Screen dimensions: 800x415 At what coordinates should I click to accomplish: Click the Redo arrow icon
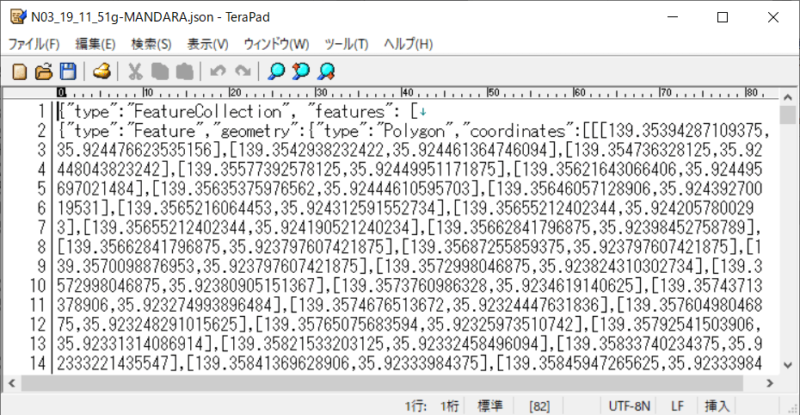click(243, 71)
